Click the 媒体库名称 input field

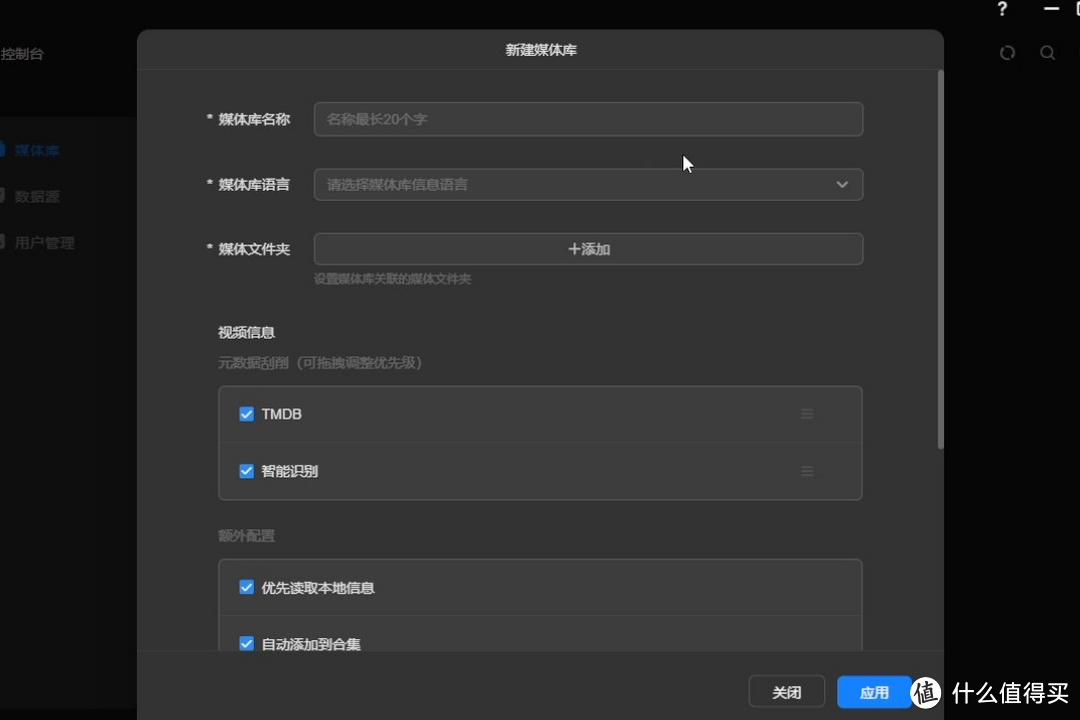tap(588, 119)
